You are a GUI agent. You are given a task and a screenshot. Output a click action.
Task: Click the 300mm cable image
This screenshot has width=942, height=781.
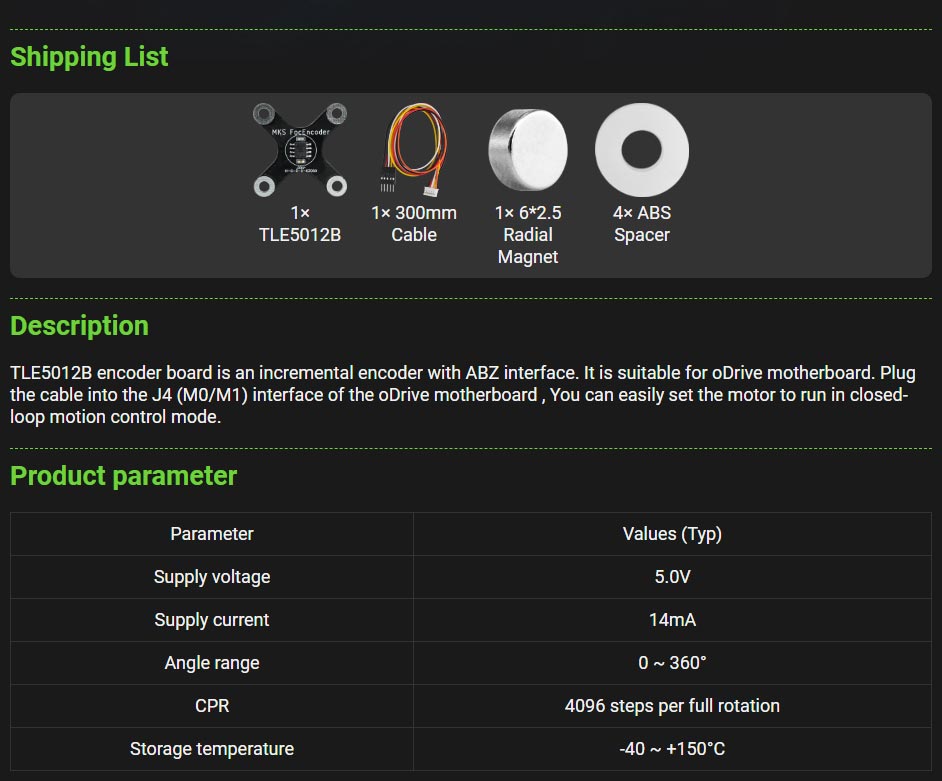pos(414,150)
